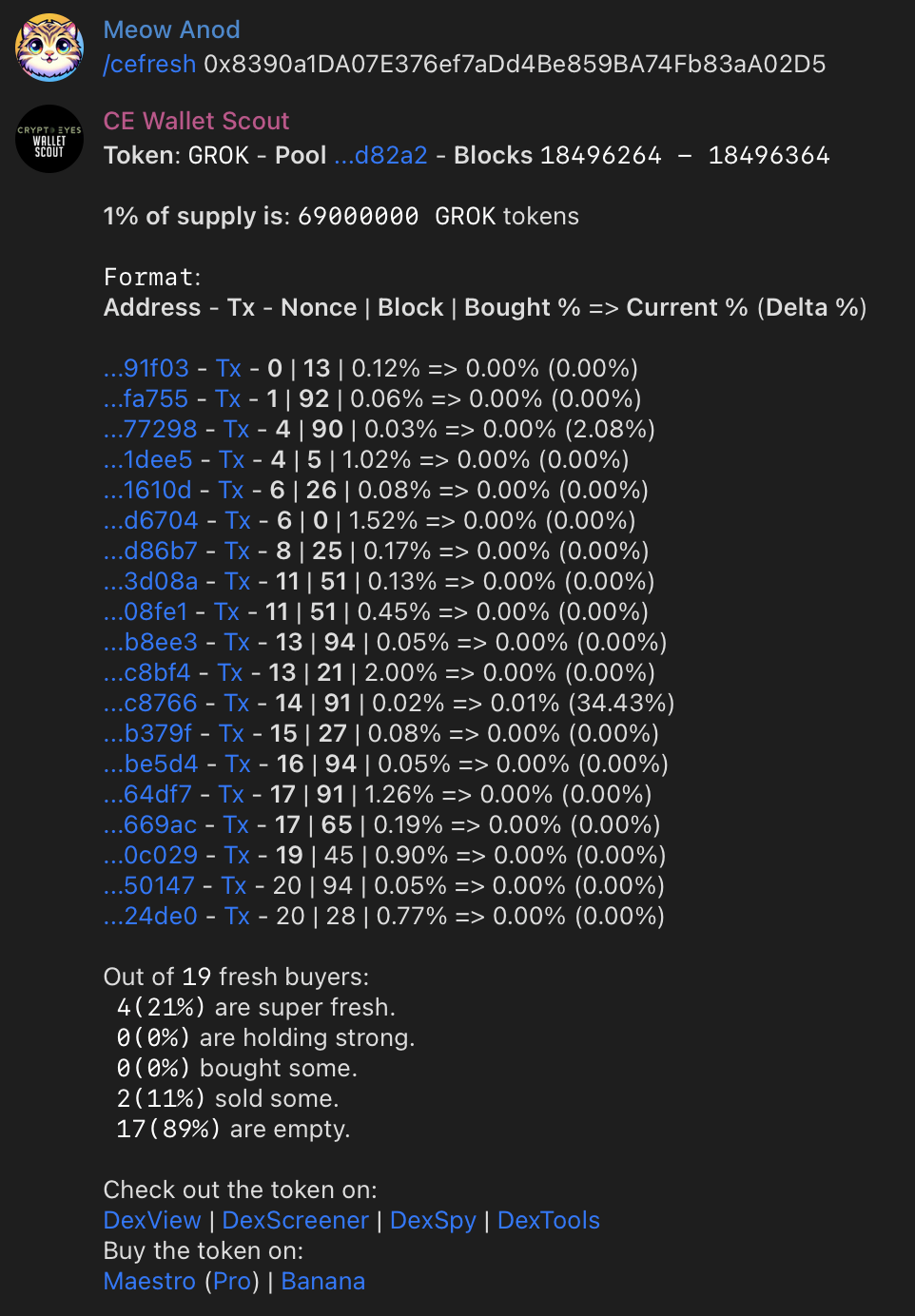Viewport: 915px width, 1316px height.
Task: Open the DexScreener link
Action: click(x=295, y=1221)
